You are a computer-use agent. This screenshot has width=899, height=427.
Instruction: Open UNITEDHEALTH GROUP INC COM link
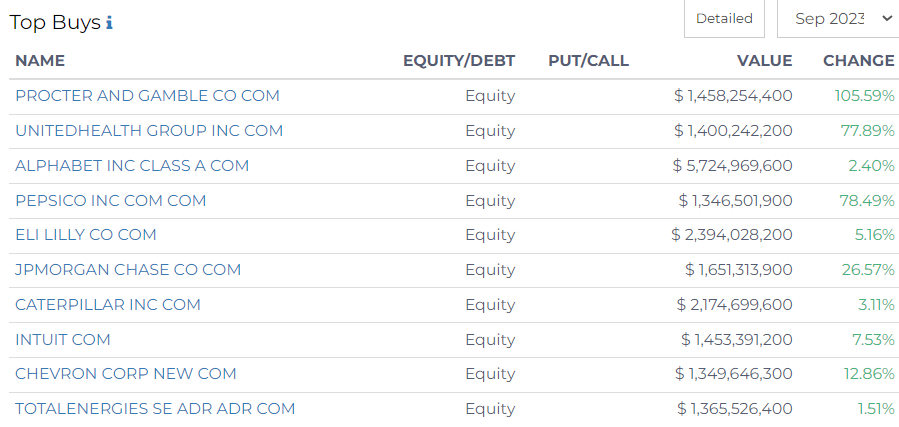pos(149,131)
